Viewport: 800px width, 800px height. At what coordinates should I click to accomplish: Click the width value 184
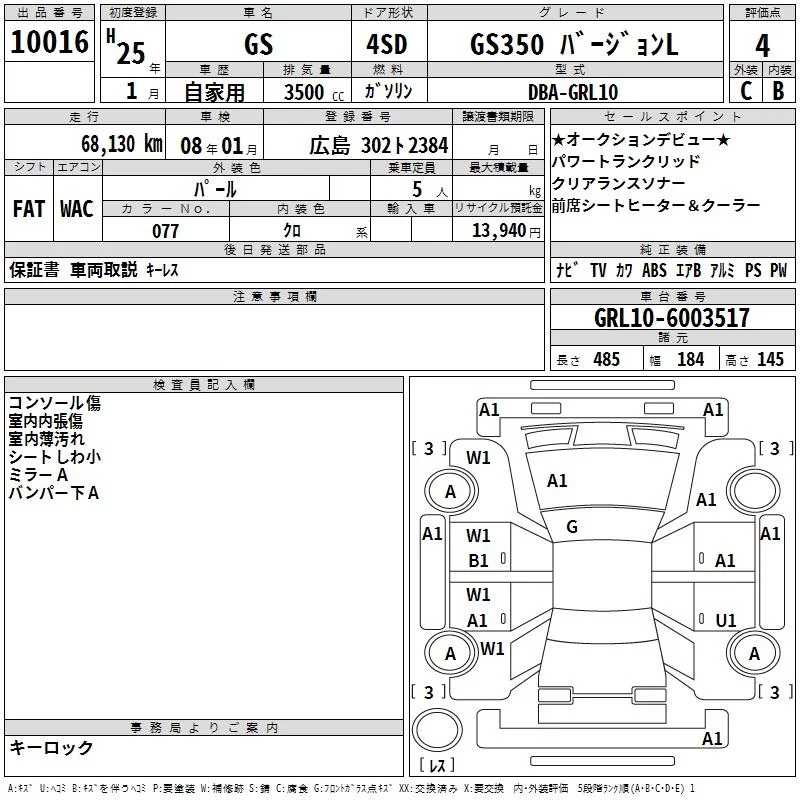click(x=690, y=359)
